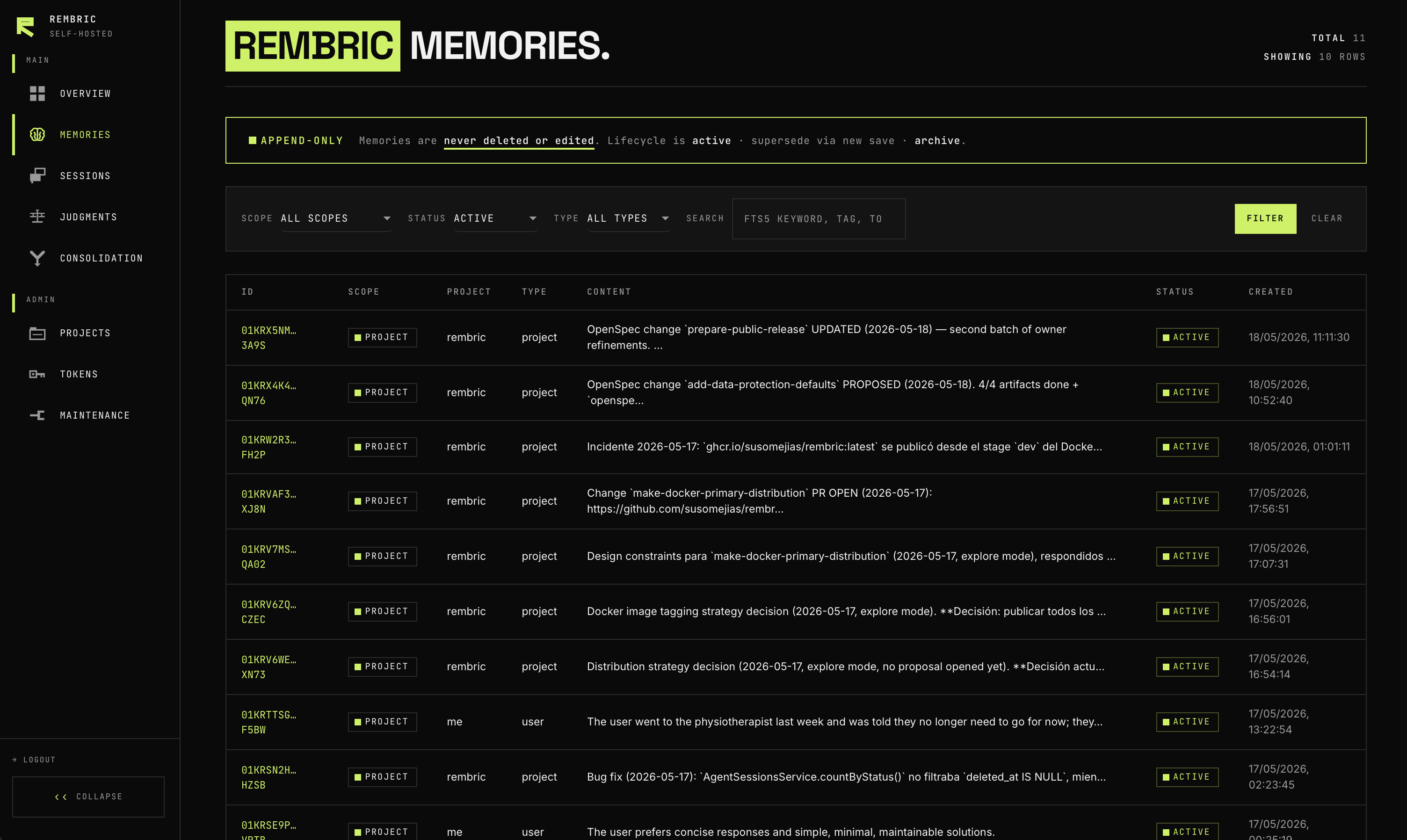
Task: Click ACTIVE status badge in 01KRTTSG row
Action: point(1187,722)
